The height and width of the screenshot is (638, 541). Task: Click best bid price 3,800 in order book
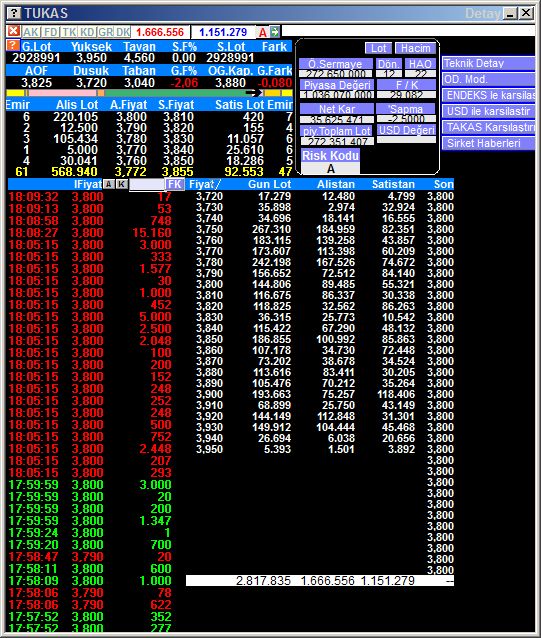[x=131, y=117]
